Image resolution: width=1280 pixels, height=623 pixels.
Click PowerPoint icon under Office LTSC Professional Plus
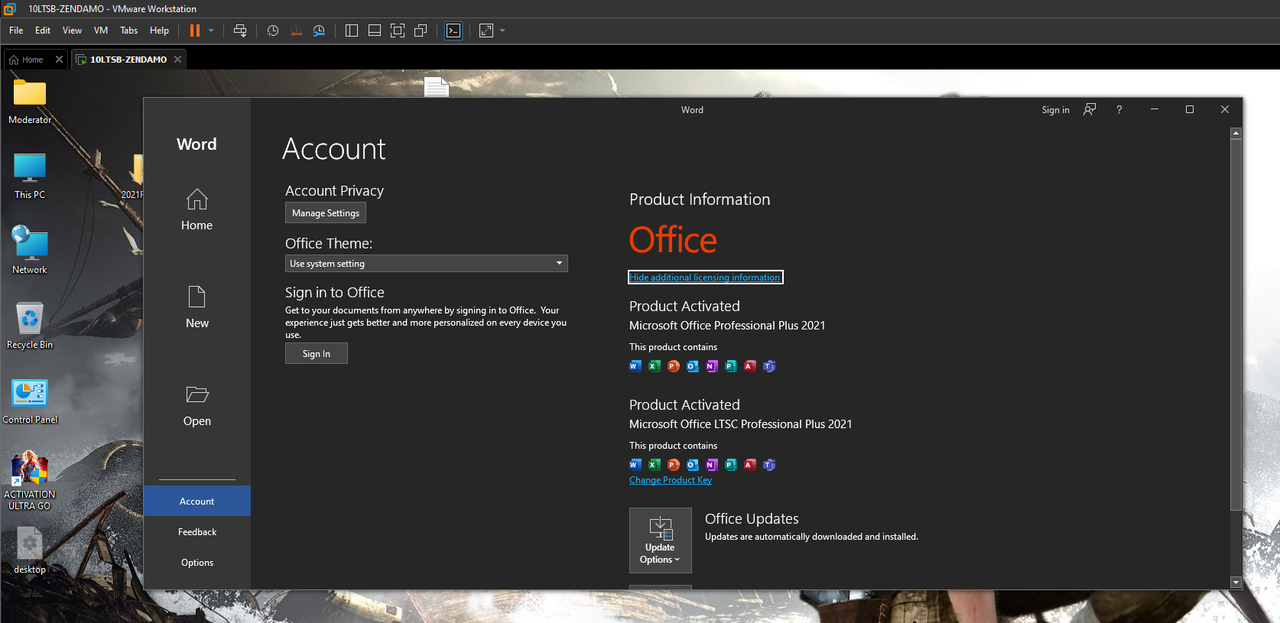coord(673,465)
